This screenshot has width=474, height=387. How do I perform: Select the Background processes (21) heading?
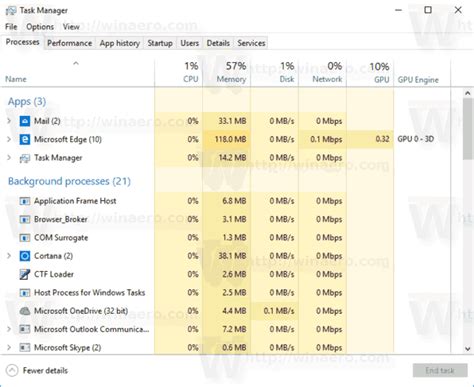pos(69,181)
